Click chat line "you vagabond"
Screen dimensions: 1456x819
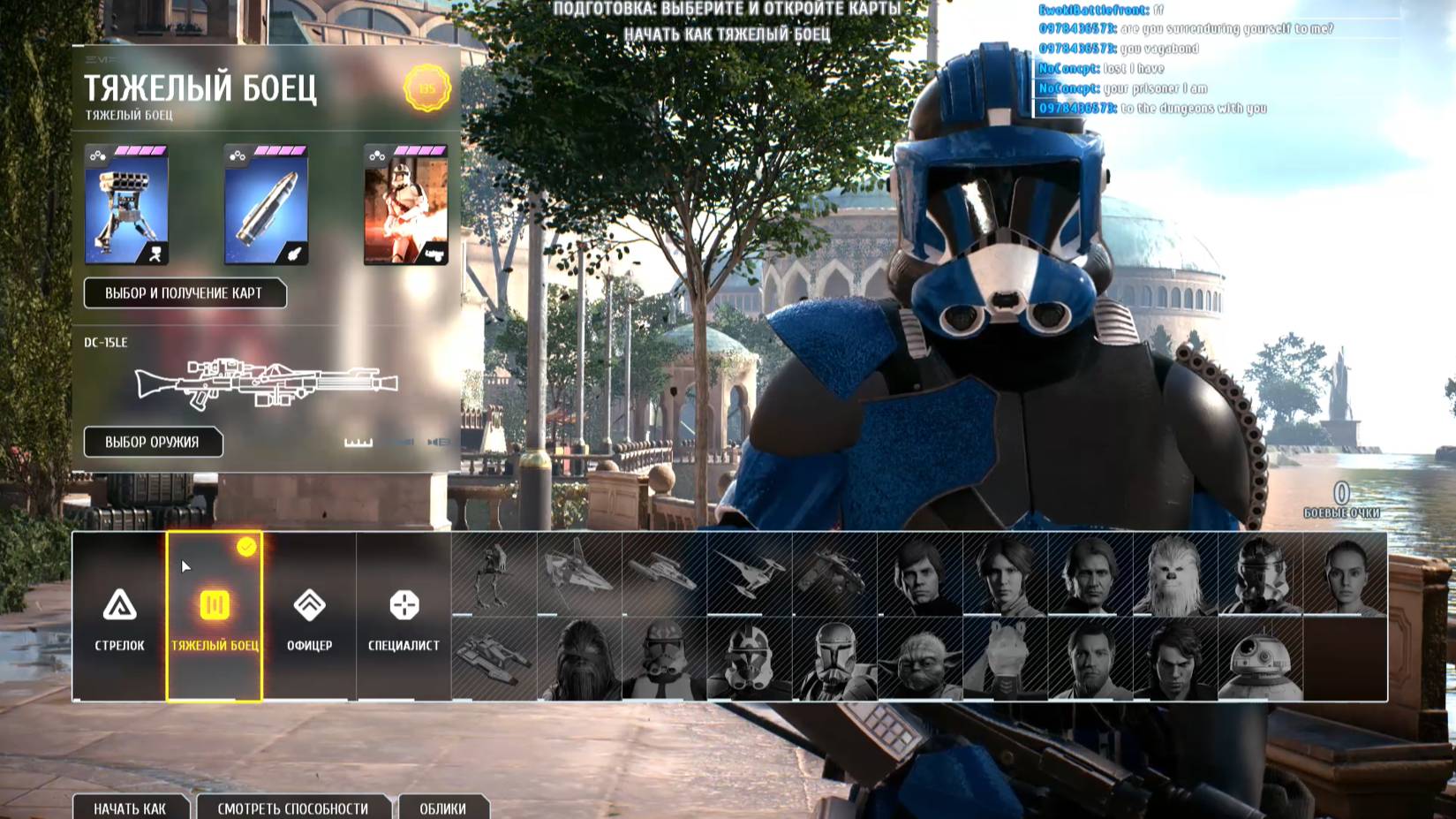point(1159,49)
